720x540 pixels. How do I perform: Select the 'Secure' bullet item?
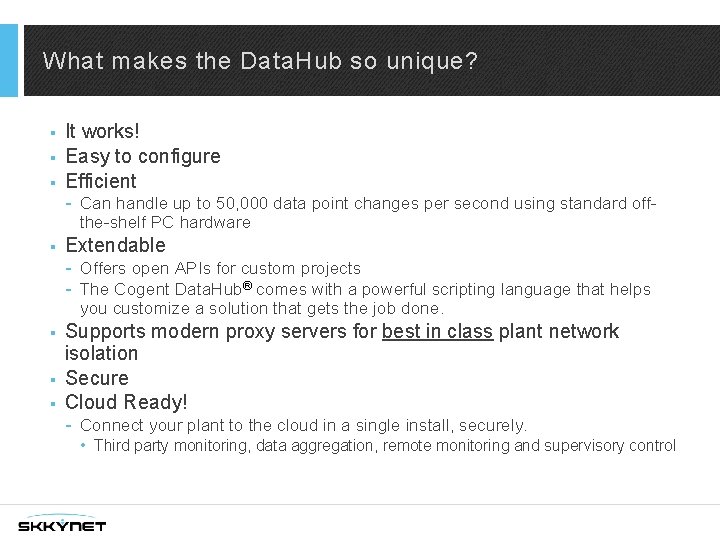[97, 378]
